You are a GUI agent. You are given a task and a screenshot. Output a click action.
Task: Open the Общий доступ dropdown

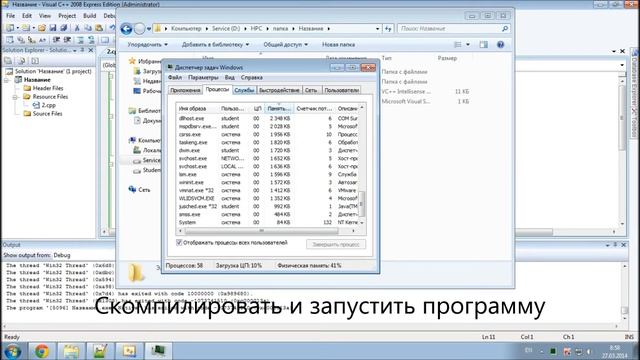tap(286, 44)
